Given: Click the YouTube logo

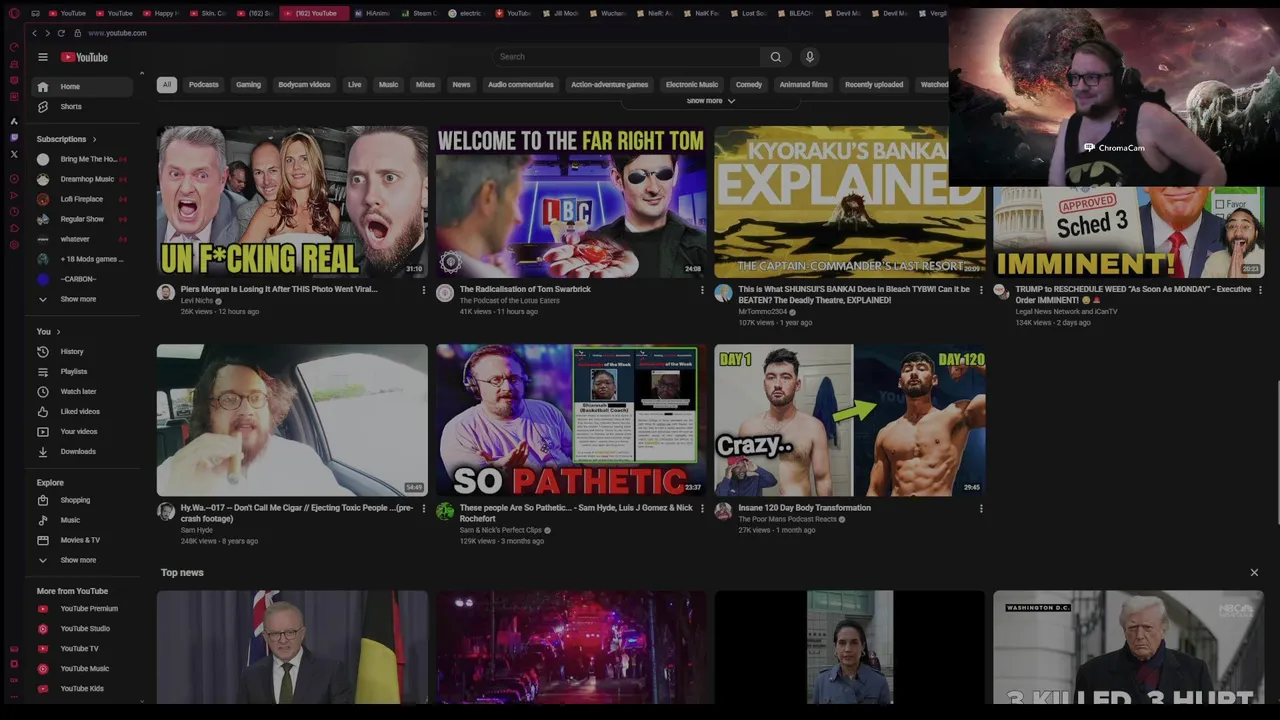Looking at the screenshot, I should (x=84, y=57).
